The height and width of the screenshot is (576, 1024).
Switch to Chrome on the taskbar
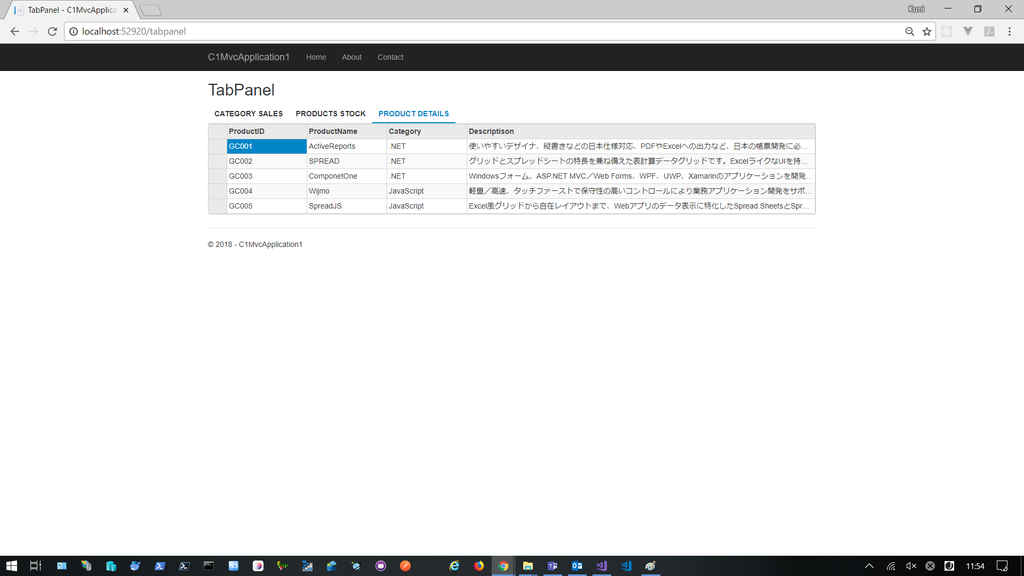pyautogui.click(x=504, y=566)
